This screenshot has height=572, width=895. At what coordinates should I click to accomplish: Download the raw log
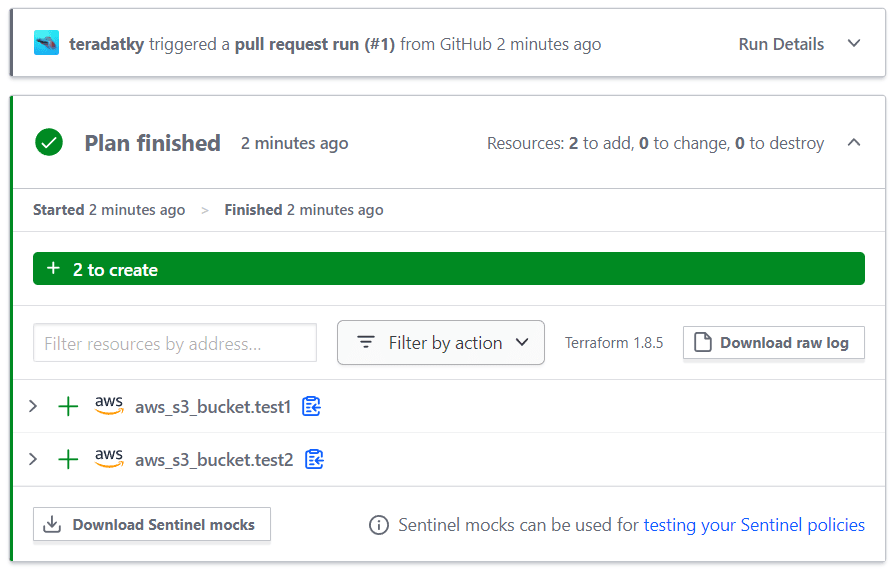[x=773, y=343]
